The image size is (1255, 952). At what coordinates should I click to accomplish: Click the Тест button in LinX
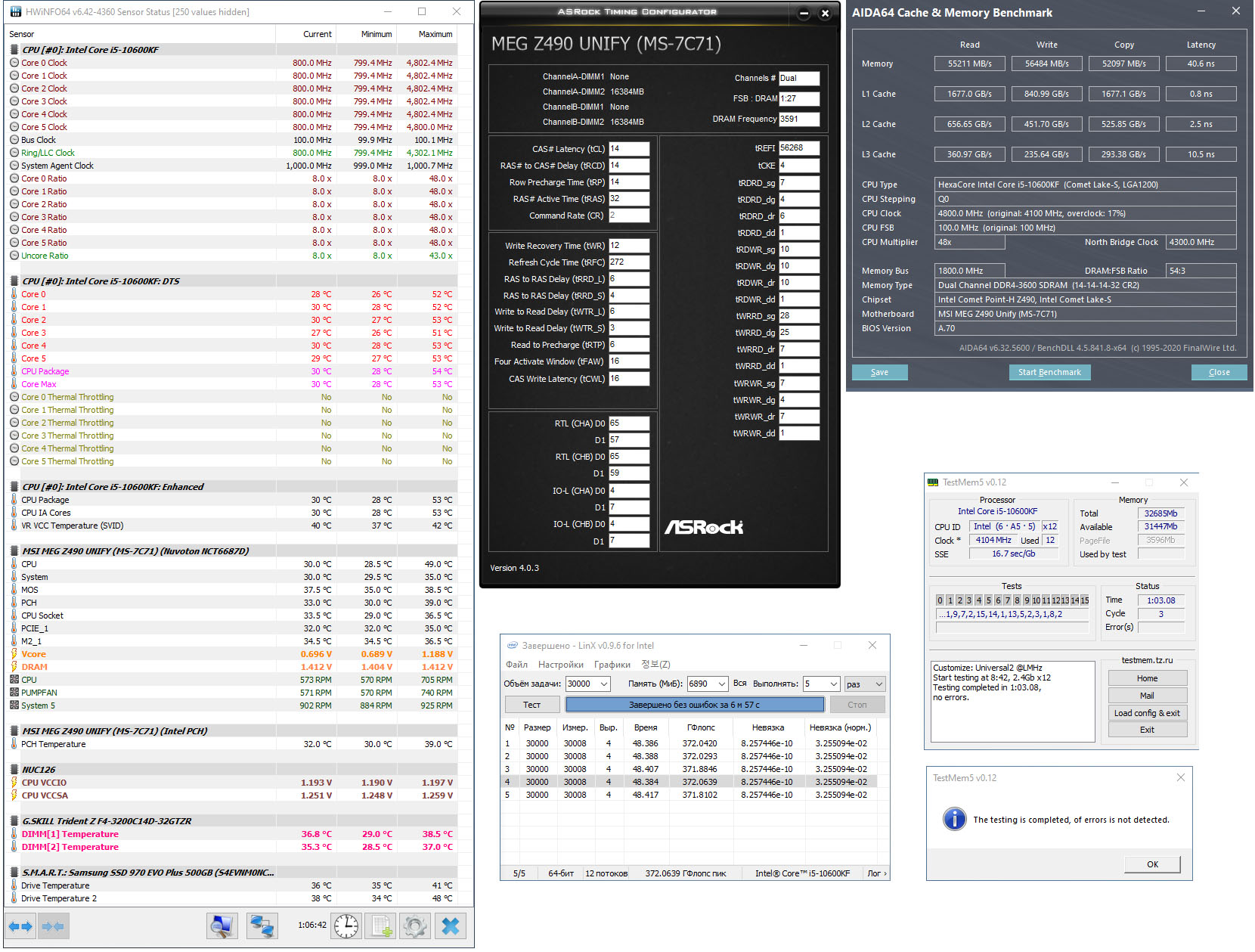pyautogui.click(x=532, y=705)
